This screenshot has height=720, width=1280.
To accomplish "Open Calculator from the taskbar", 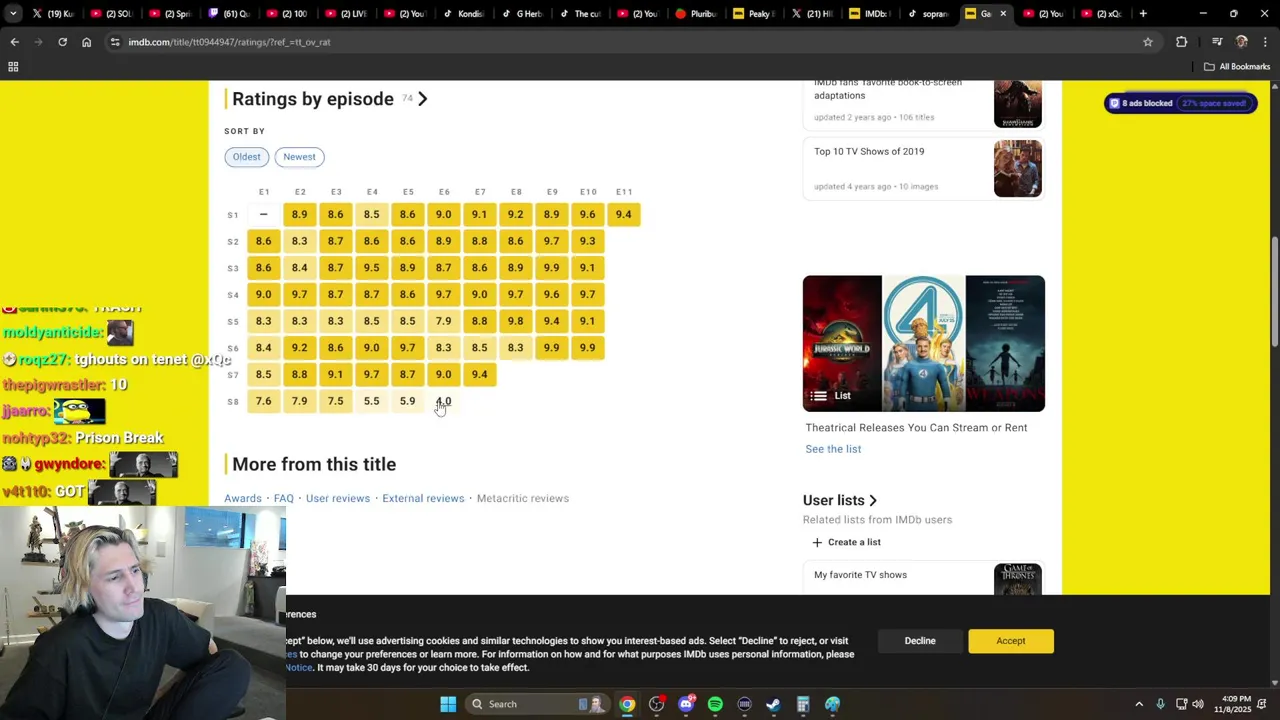I will click(x=803, y=704).
